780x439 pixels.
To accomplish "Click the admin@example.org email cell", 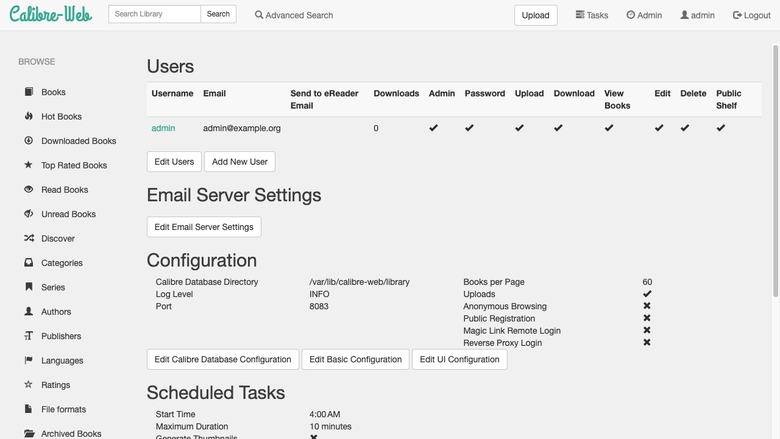I will (x=242, y=128).
